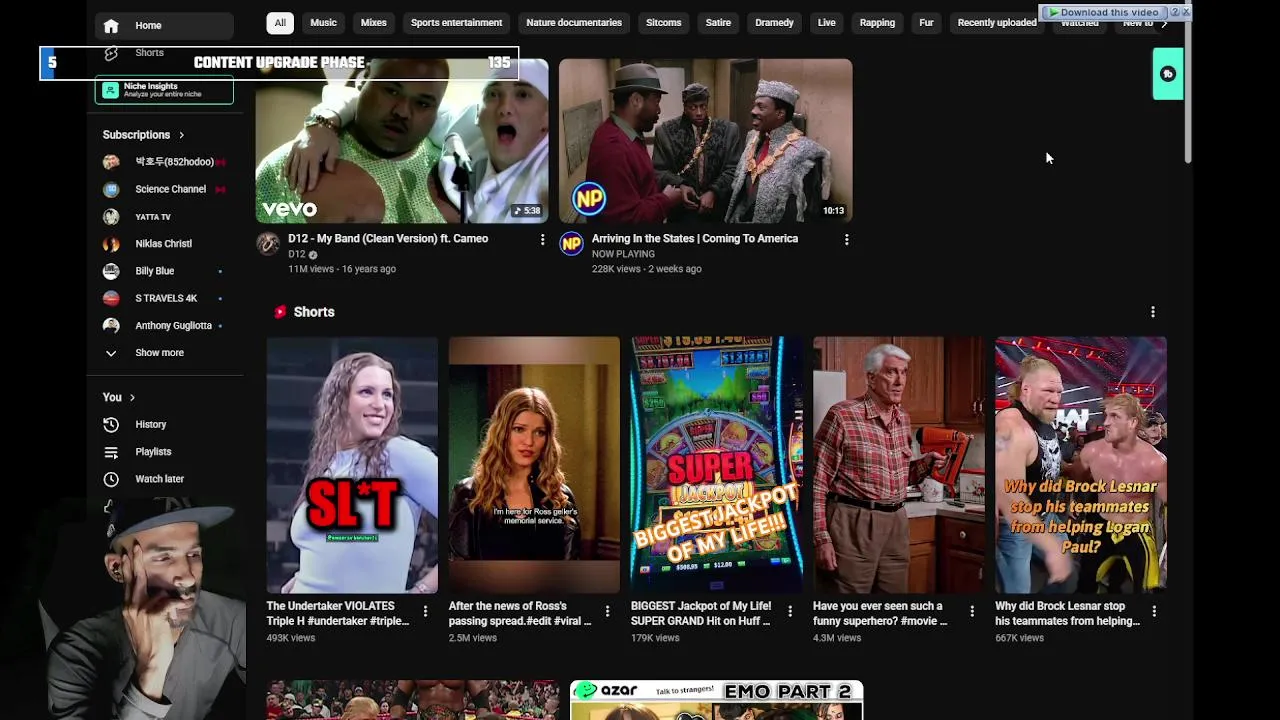Select the All filter chip
Screen dimensions: 1280x720
click(280, 23)
